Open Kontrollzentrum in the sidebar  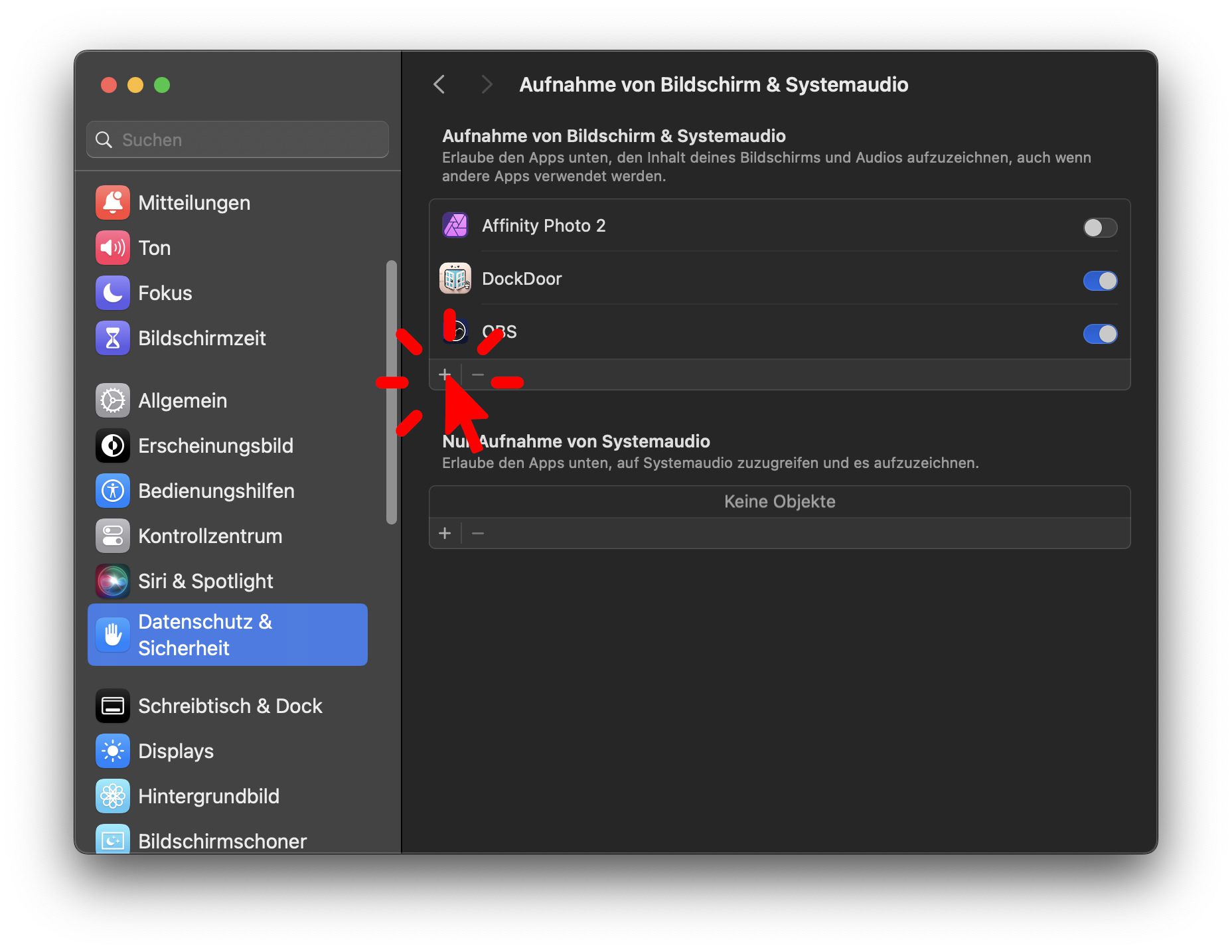[210, 536]
